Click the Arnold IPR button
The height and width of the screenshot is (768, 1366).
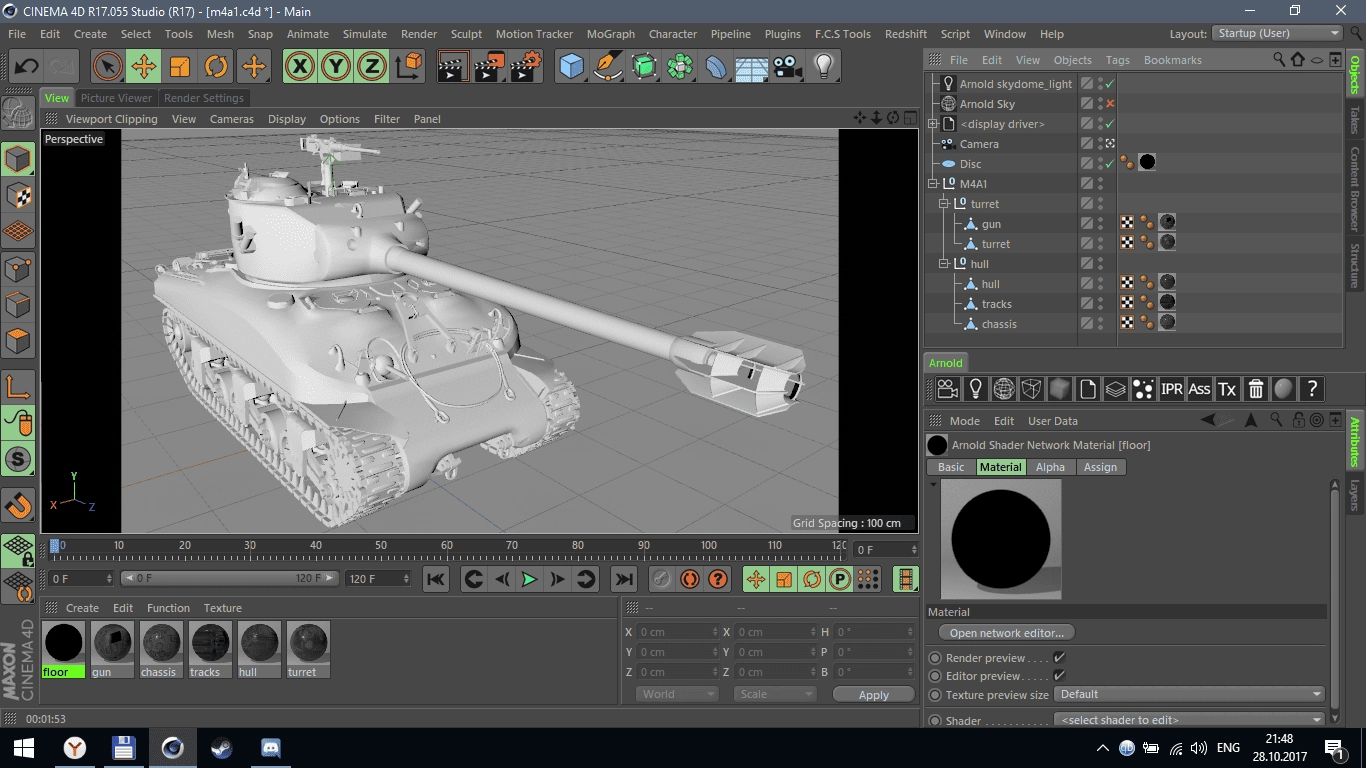[x=1171, y=389]
